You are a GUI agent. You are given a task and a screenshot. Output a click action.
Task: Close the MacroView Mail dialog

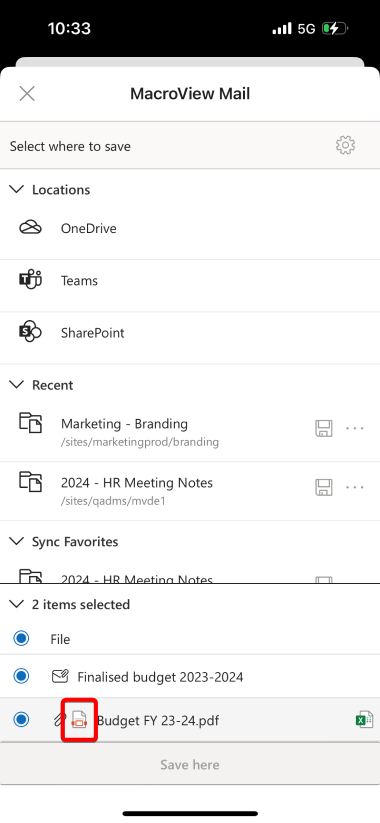(27, 94)
